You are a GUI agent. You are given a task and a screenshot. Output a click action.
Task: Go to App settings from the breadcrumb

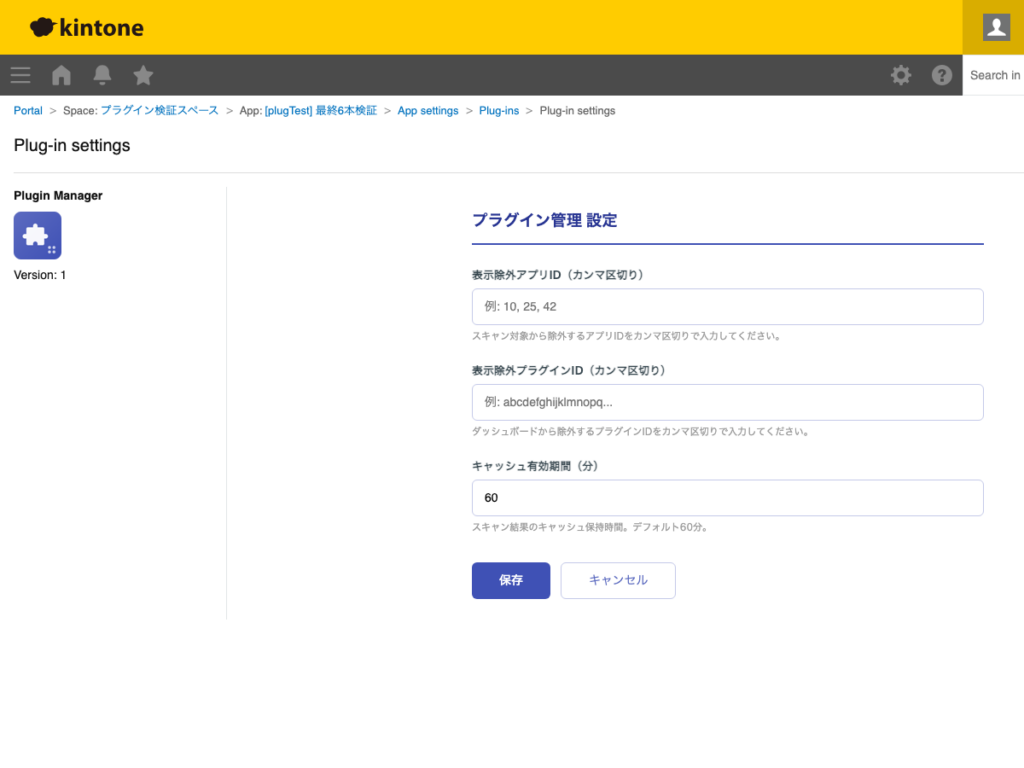[428, 110]
